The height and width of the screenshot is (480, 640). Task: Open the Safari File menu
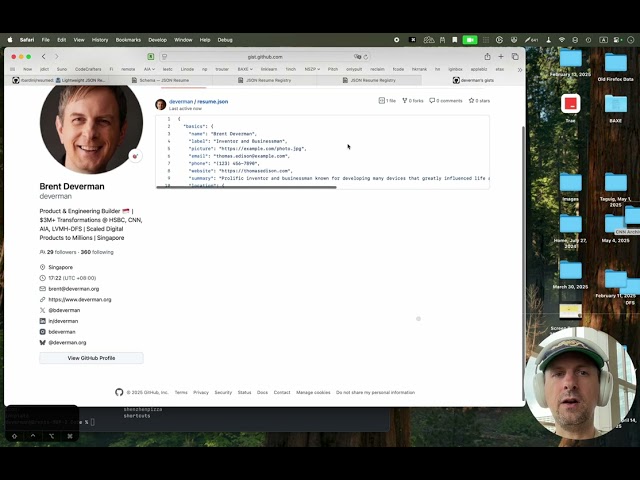click(46, 40)
